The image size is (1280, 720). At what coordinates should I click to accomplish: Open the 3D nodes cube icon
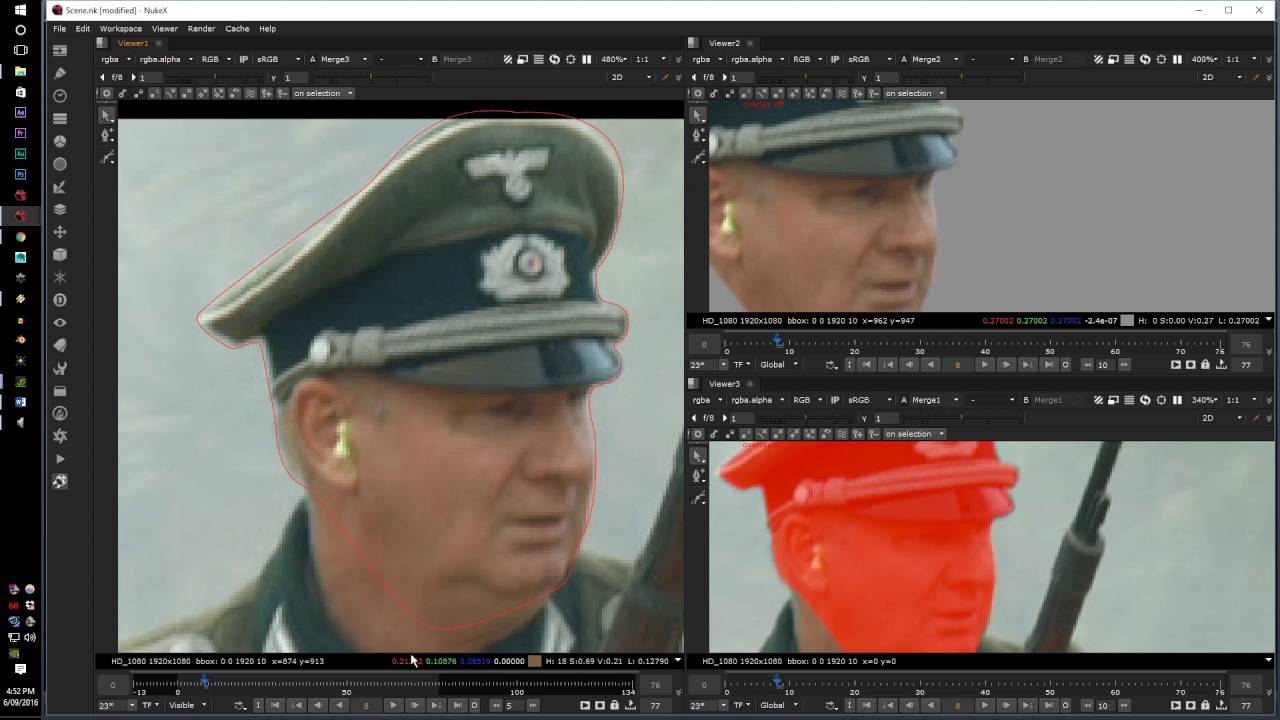[60, 255]
